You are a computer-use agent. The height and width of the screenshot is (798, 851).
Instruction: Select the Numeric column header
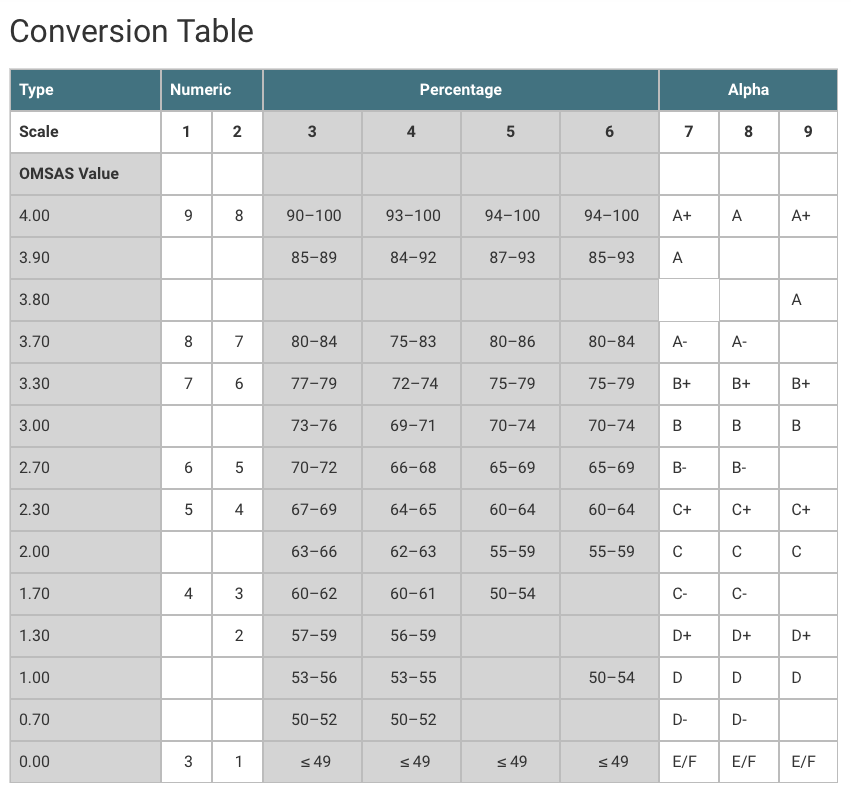tap(212, 90)
